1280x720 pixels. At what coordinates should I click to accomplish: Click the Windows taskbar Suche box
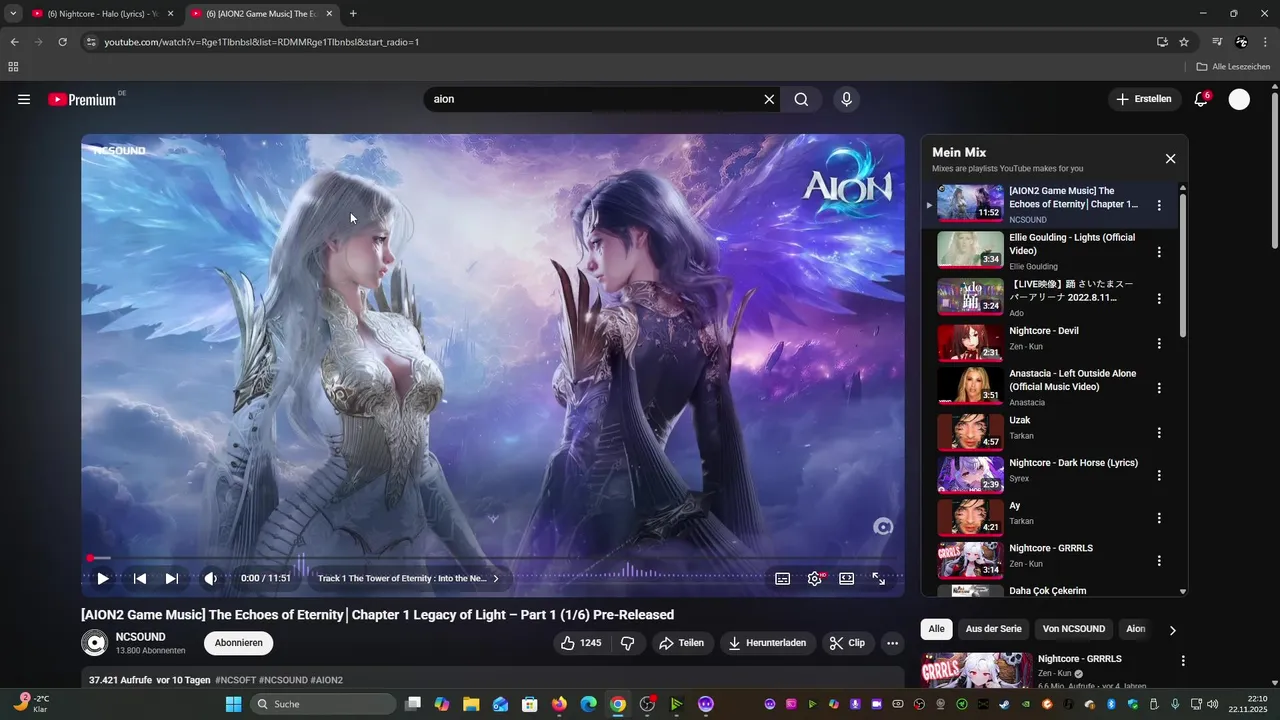[322, 704]
